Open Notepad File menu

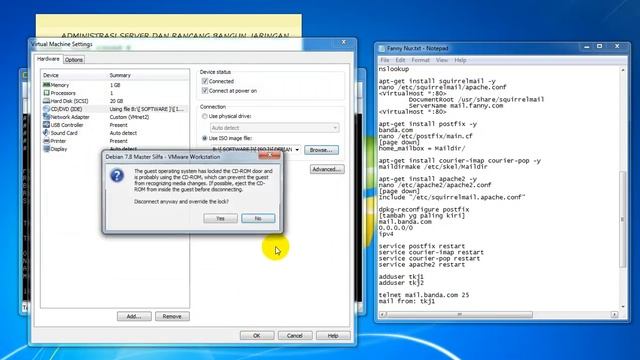click(x=385, y=60)
